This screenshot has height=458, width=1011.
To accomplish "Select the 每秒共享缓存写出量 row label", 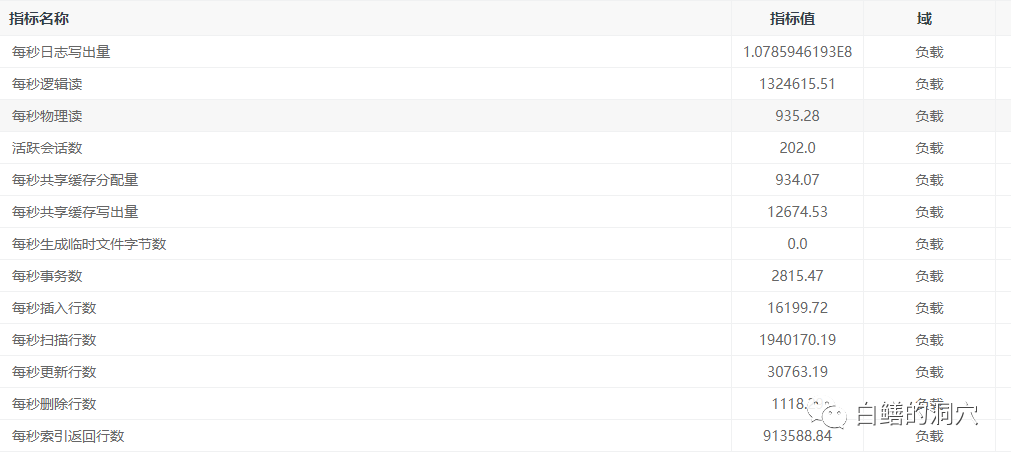I will tap(75, 212).
